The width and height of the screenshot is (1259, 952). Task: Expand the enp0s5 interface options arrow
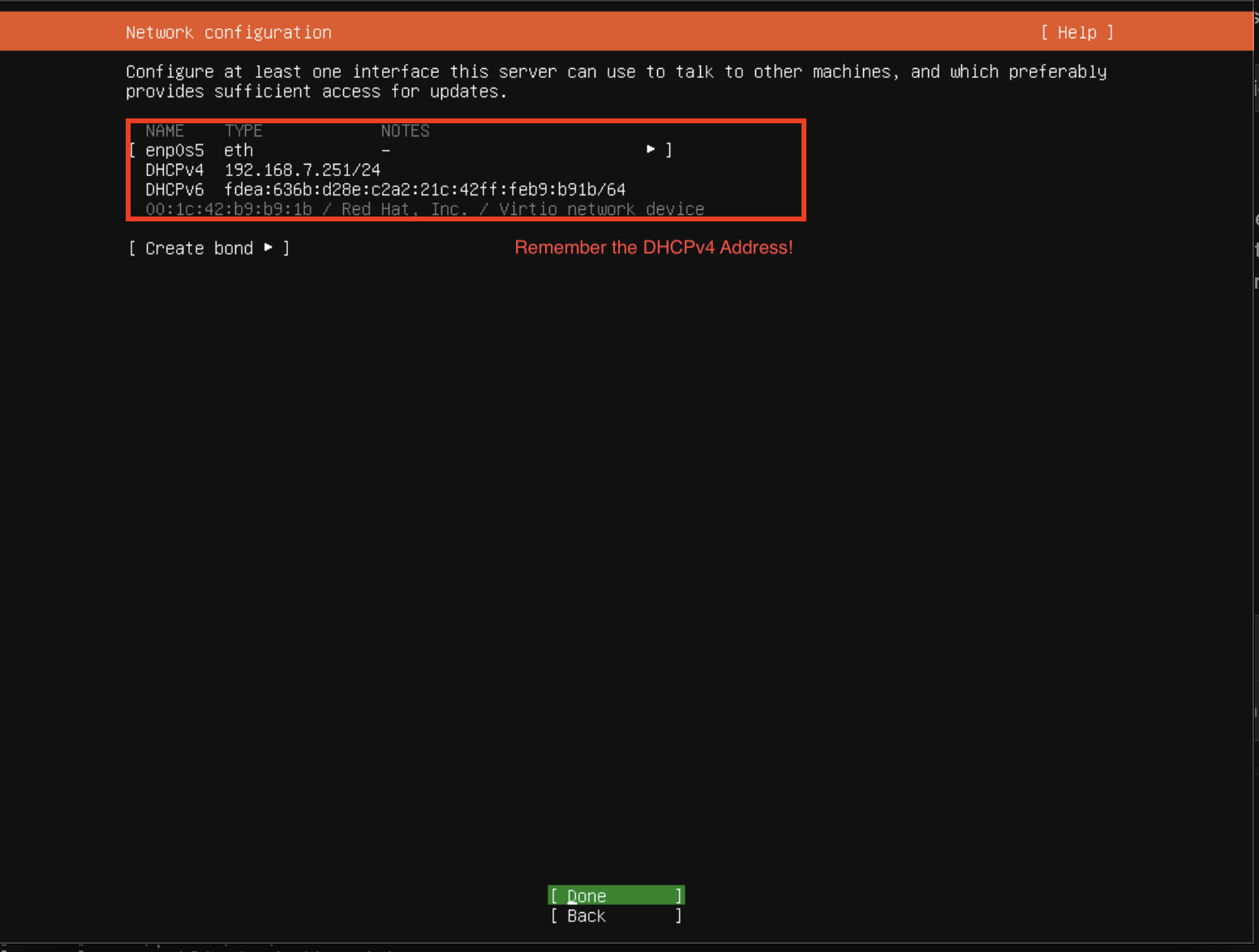pyautogui.click(x=650, y=149)
